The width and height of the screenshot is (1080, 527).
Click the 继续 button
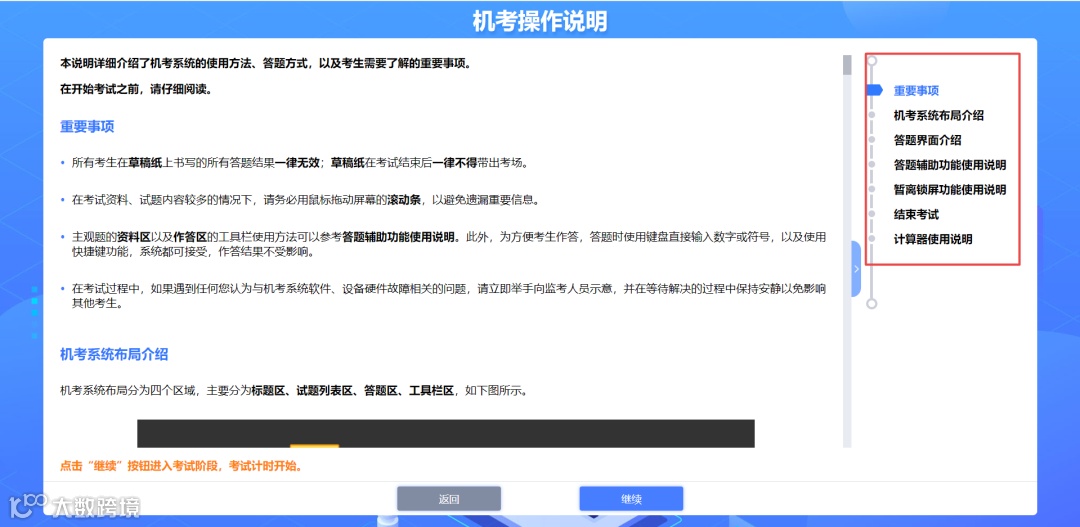(x=631, y=499)
